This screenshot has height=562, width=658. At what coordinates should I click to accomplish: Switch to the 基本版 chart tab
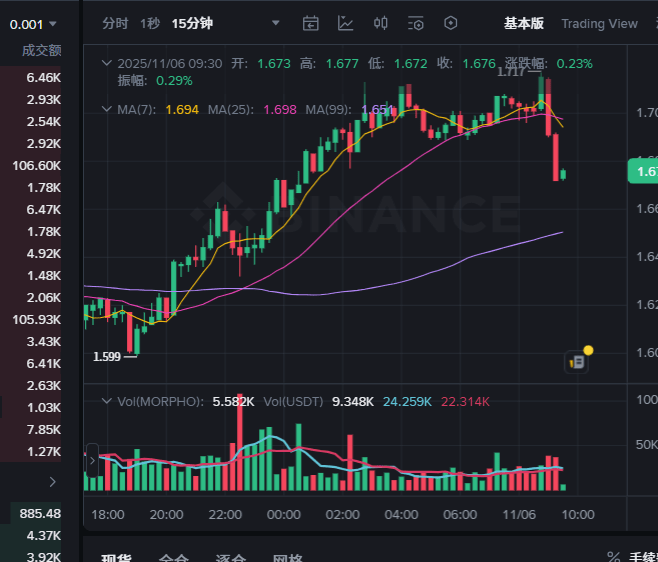pyautogui.click(x=524, y=23)
